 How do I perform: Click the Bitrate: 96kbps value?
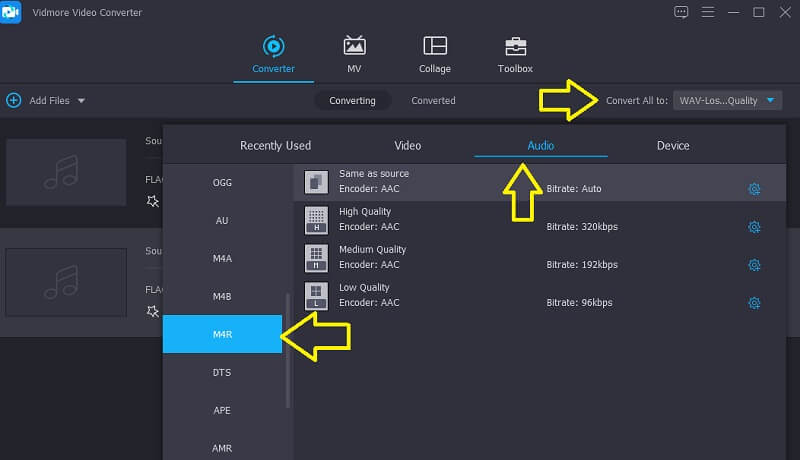[x=580, y=302]
